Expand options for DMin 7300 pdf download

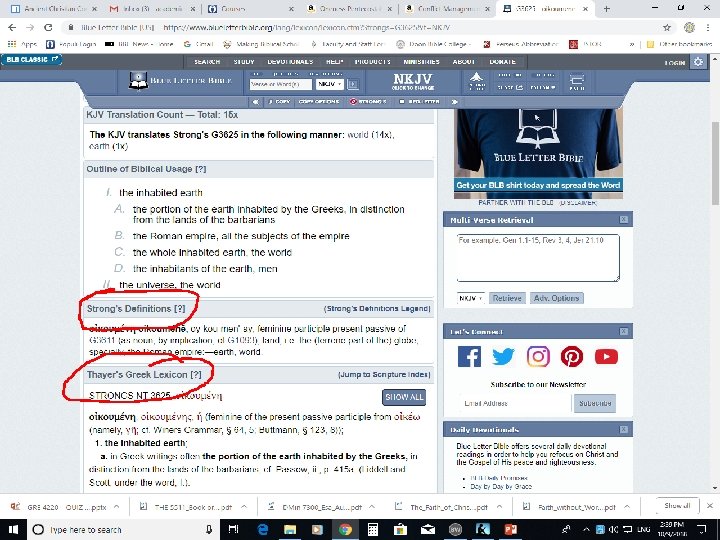(371, 506)
